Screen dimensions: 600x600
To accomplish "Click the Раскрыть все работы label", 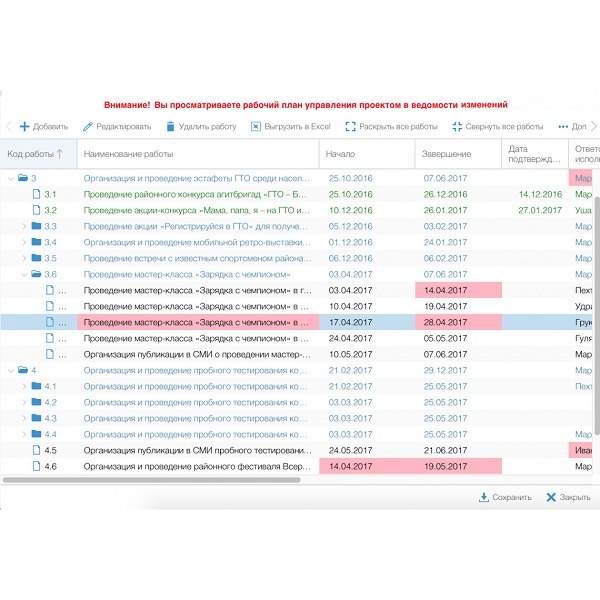I will pyautogui.click(x=398, y=127).
